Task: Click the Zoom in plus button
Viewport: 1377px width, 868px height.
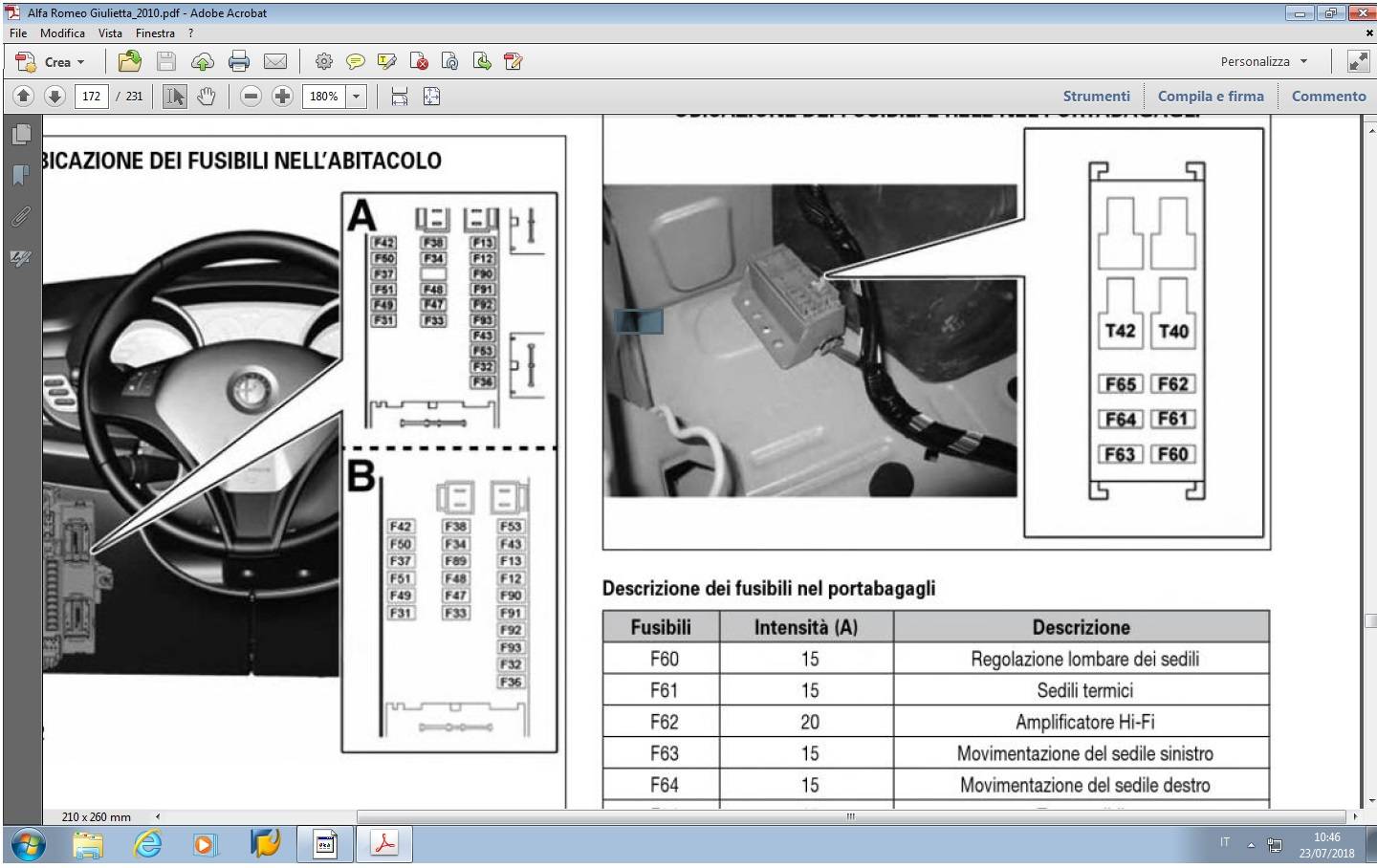Action: [x=282, y=97]
